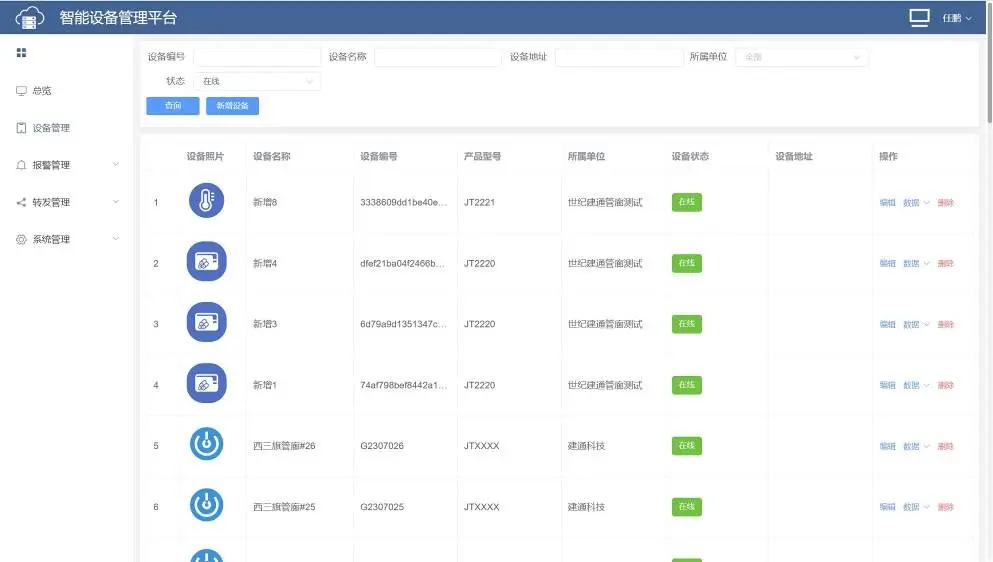Toggle the sidebar grid menu icon

22,53
